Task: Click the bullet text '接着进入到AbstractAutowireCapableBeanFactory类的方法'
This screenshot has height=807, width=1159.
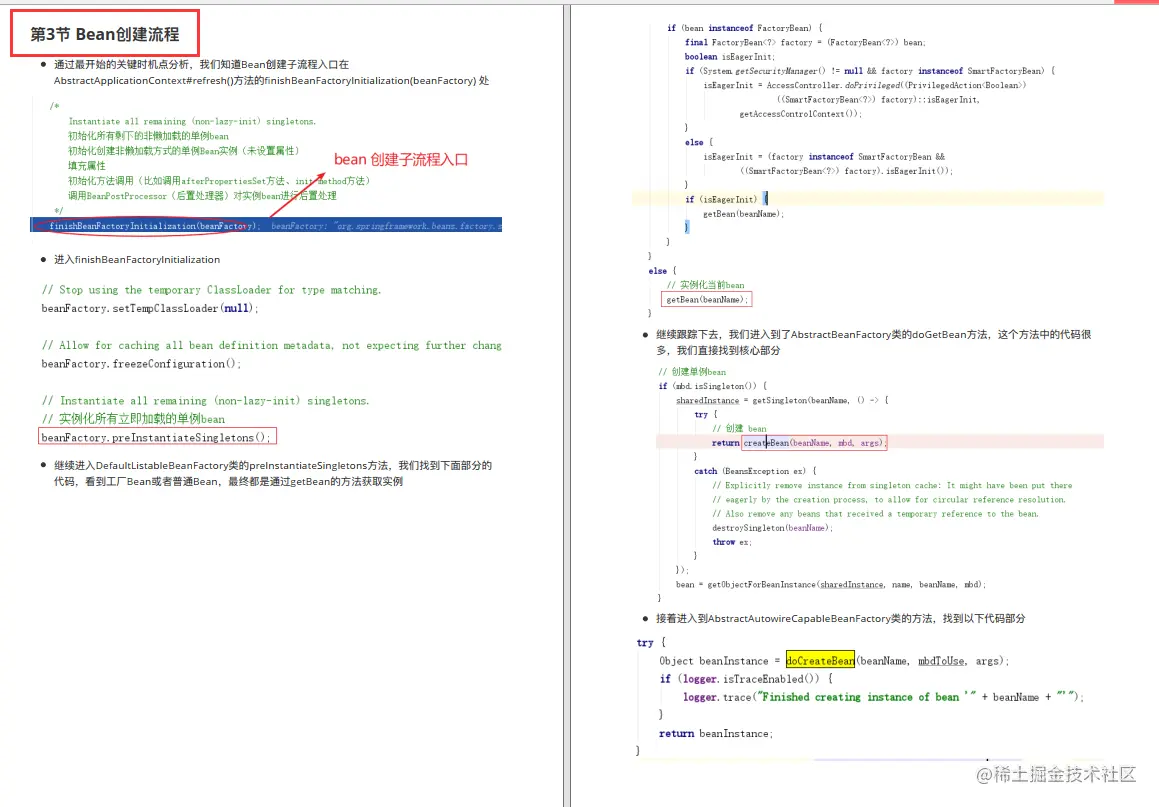Action: (x=840, y=619)
